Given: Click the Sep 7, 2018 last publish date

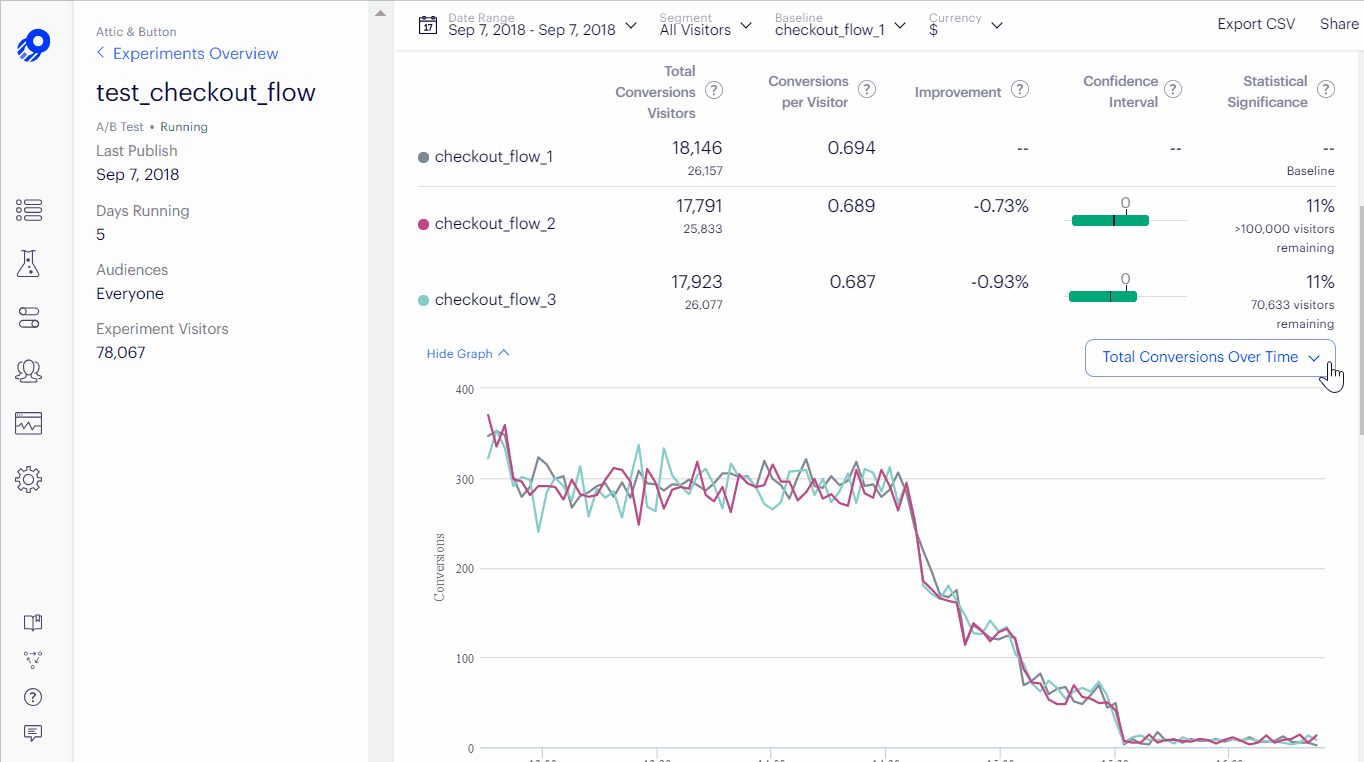Looking at the screenshot, I should (x=138, y=175).
